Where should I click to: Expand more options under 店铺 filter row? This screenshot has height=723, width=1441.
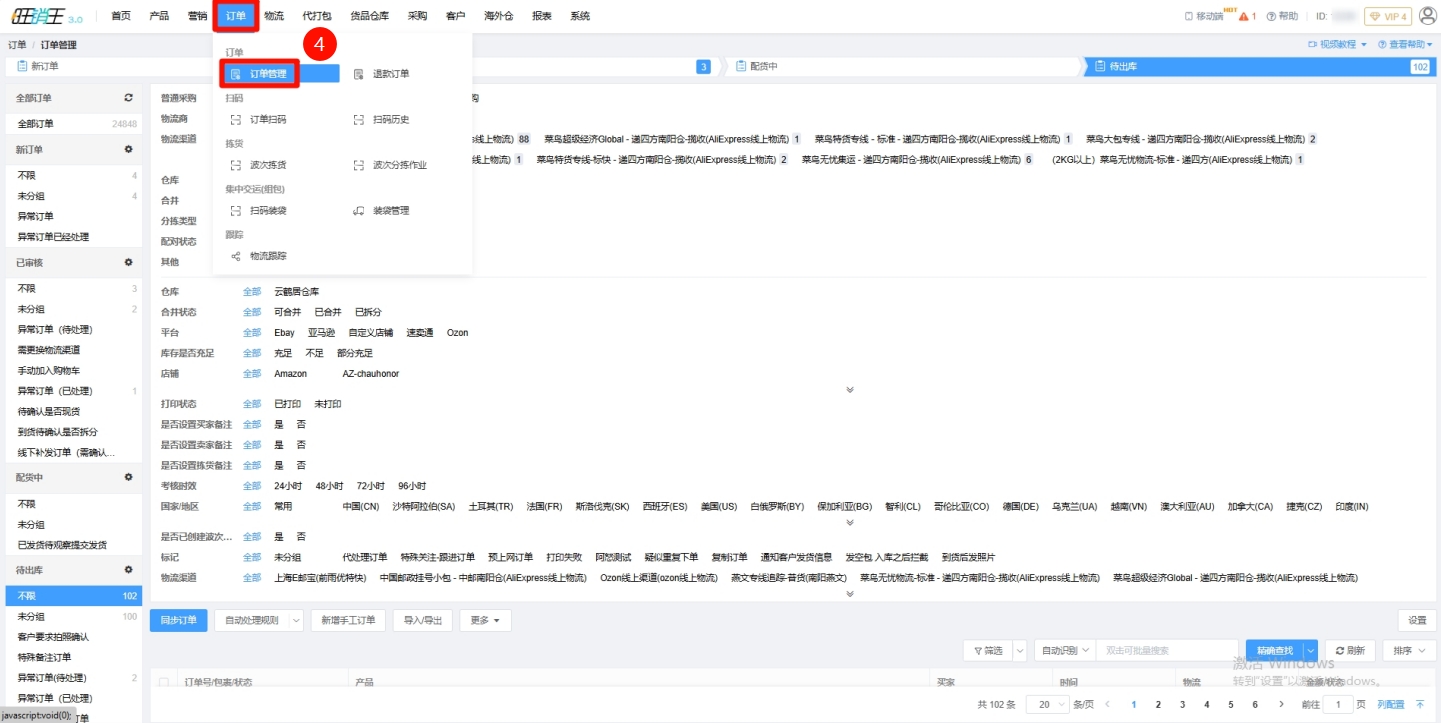[850, 390]
